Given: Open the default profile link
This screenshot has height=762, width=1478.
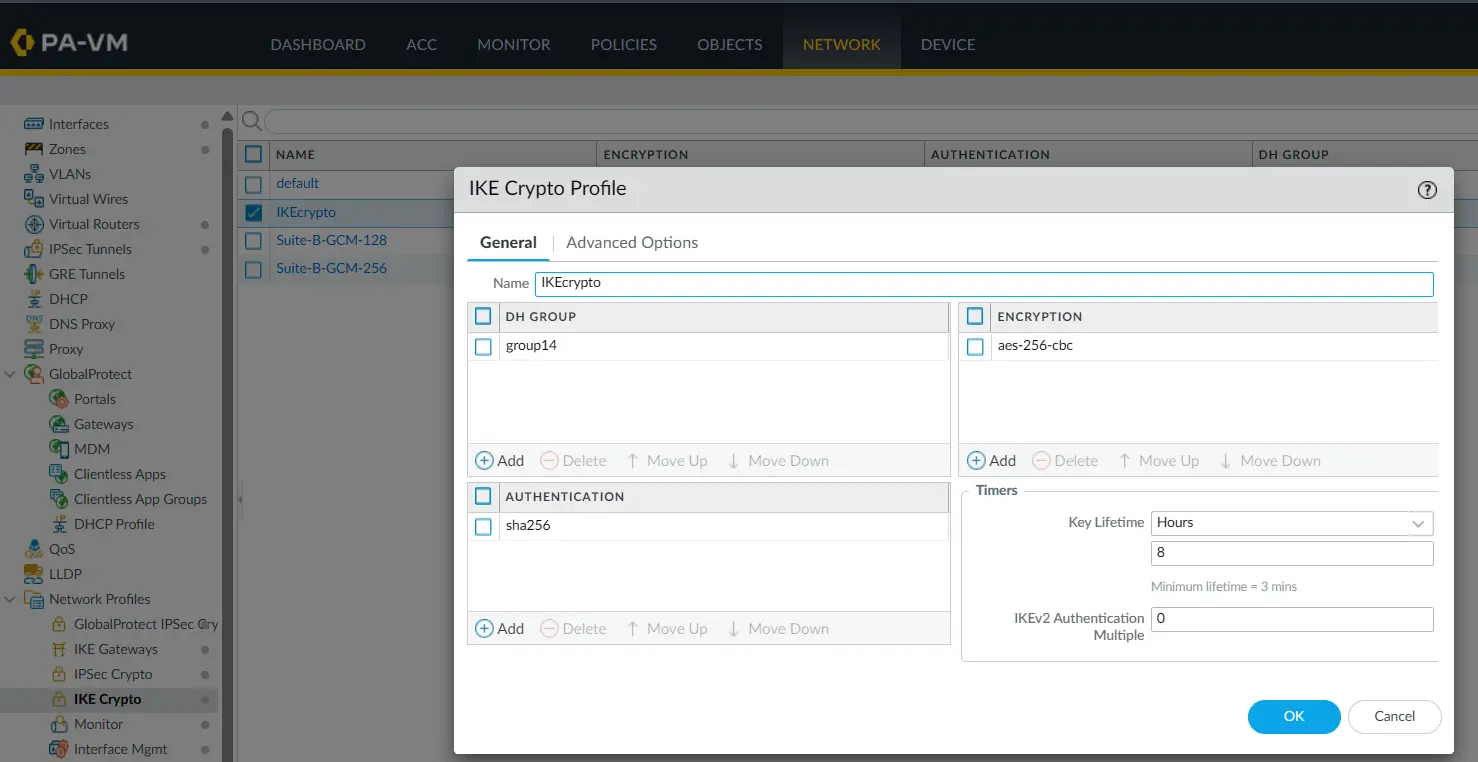Looking at the screenshot, I should (x=297, y=183).
